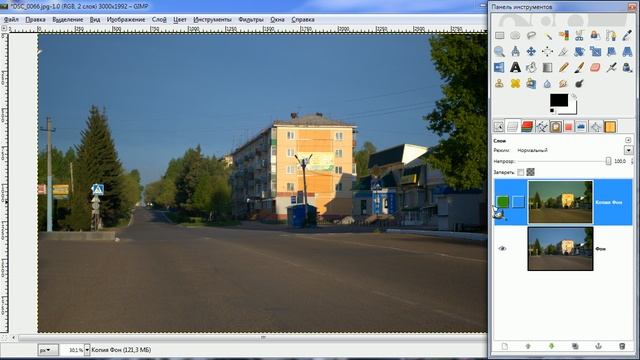Select the Measure compass tool

click(x=515, y=51)
